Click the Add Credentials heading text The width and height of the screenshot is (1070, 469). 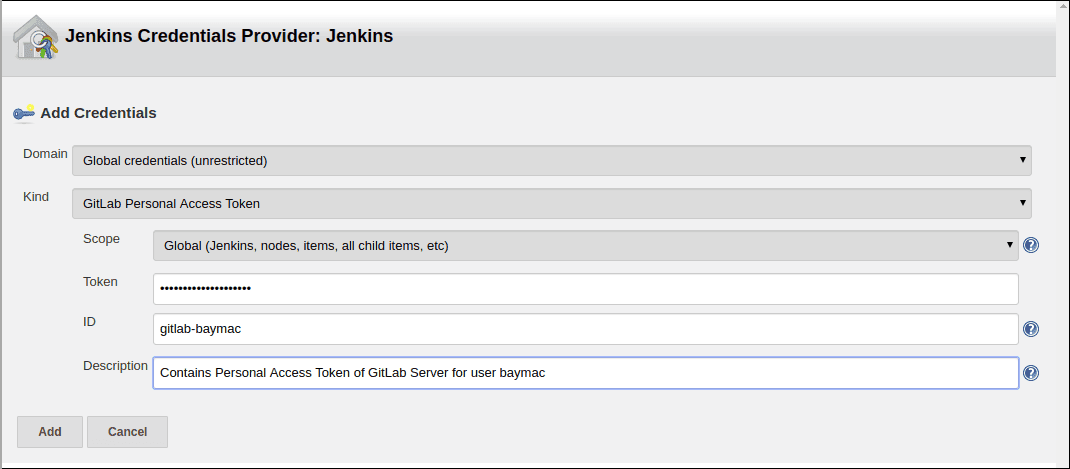click(x=98, y=113)
